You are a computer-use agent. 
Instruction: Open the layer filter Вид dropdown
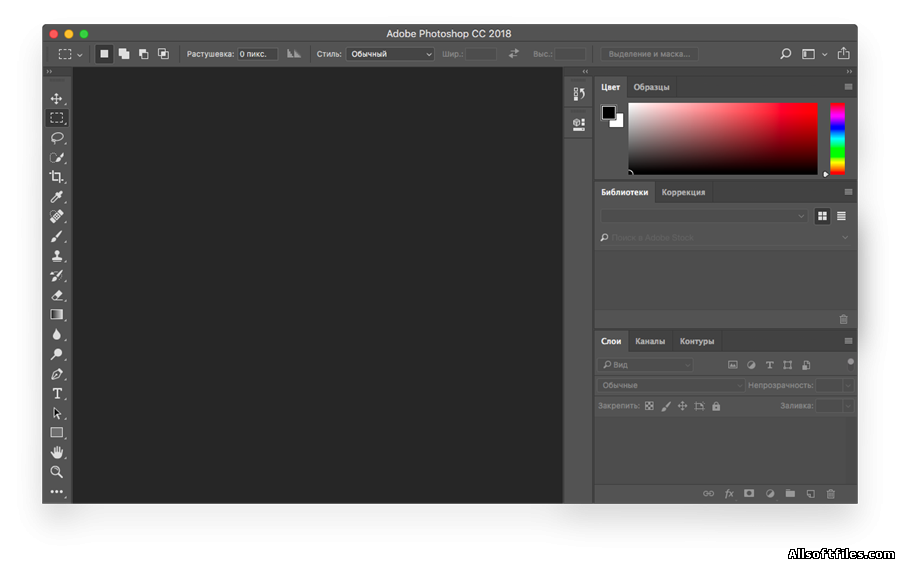coord(645,365)
